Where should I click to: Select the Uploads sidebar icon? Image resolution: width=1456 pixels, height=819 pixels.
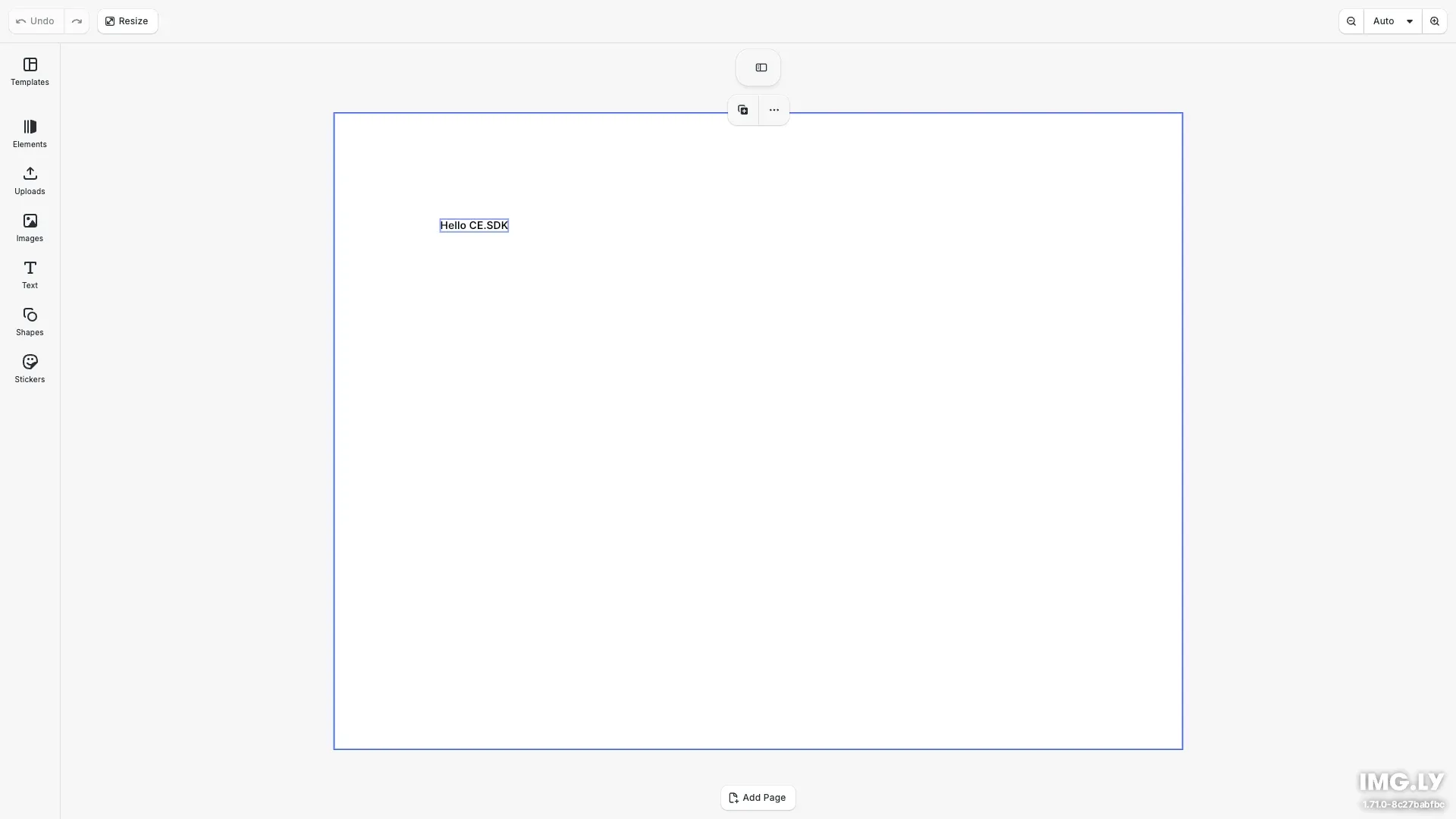(29, 180)
